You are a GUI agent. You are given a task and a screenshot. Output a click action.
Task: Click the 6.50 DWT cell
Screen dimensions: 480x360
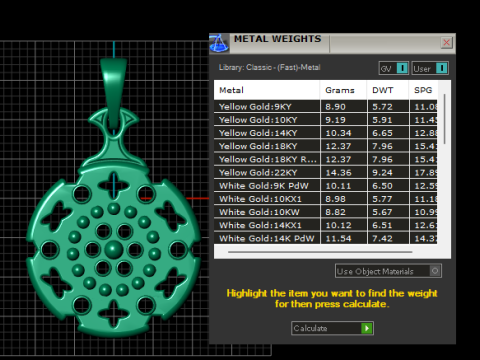pyautogui.click(x=388, y=186)
